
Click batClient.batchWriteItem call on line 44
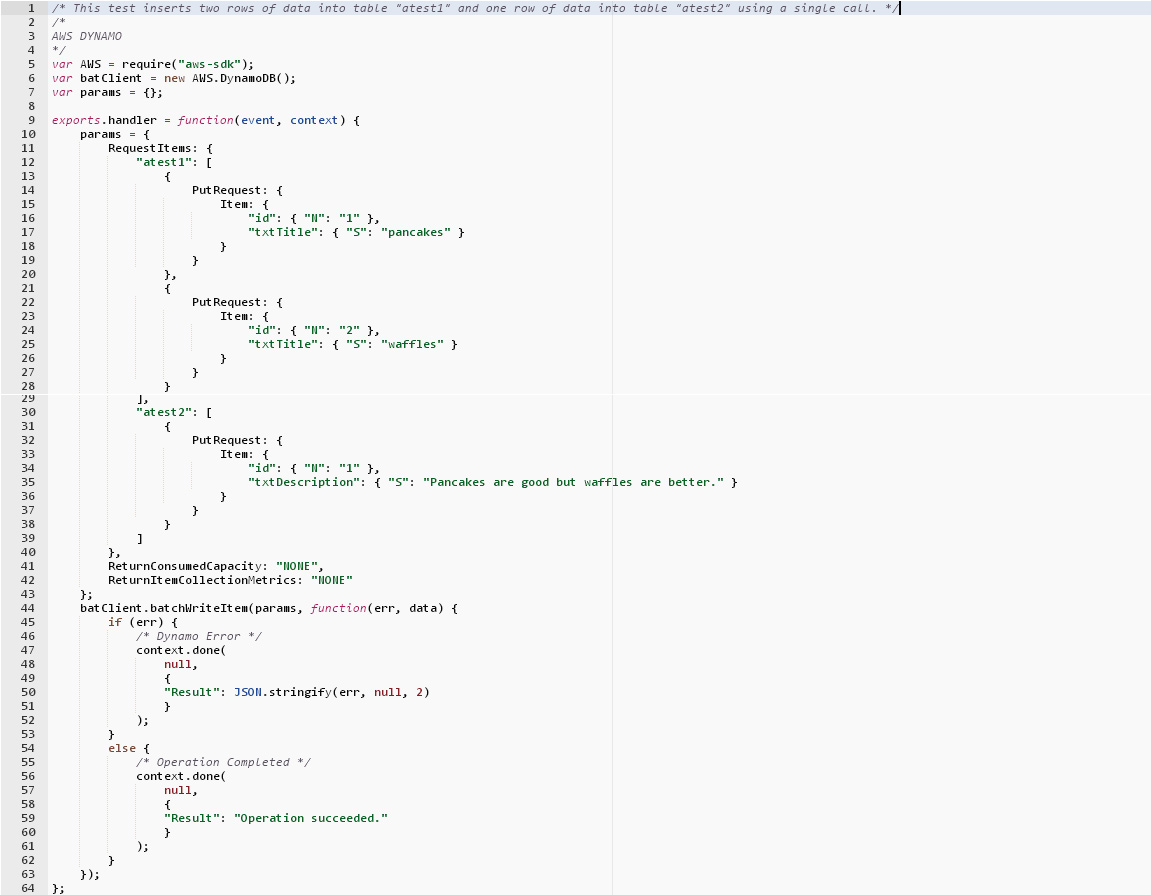coord(164,608)
